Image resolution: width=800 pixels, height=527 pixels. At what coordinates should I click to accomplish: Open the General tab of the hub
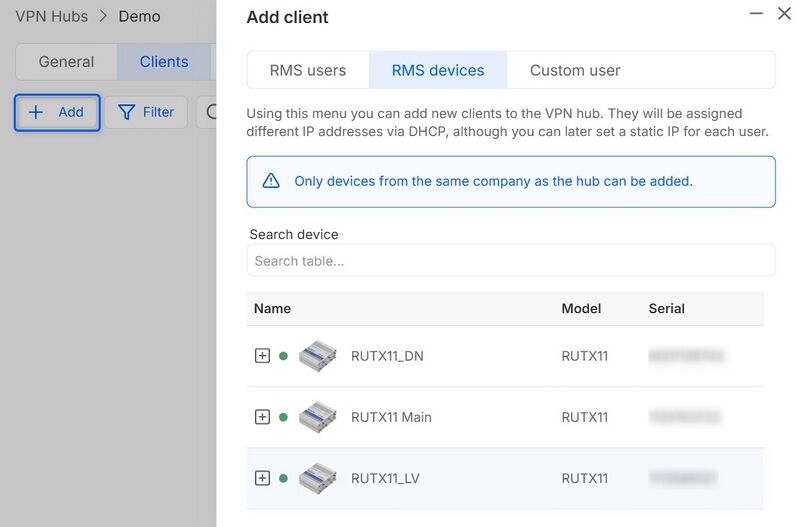66,62
